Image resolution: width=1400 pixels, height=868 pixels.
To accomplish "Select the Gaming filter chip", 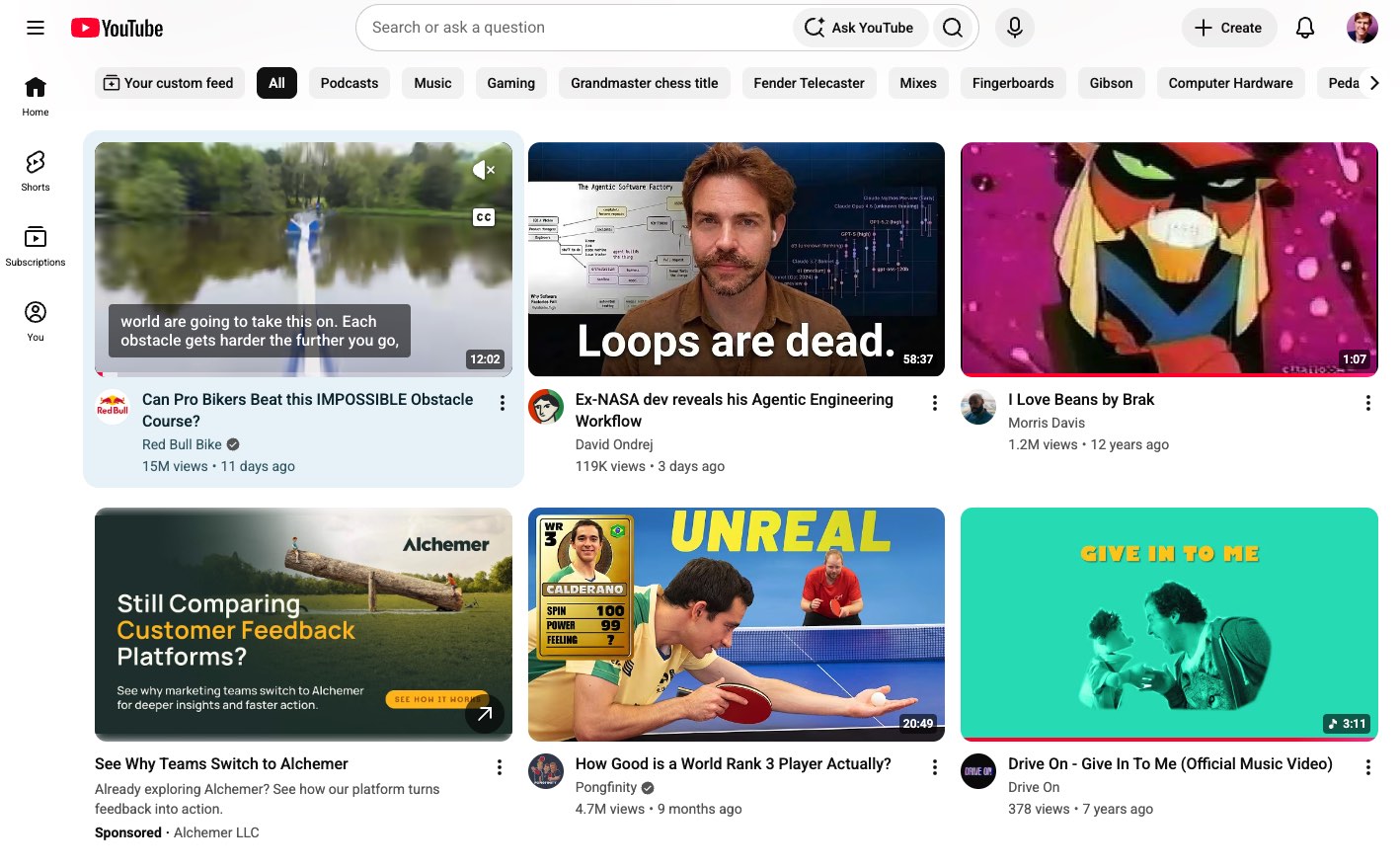I will tap(511, 83).
